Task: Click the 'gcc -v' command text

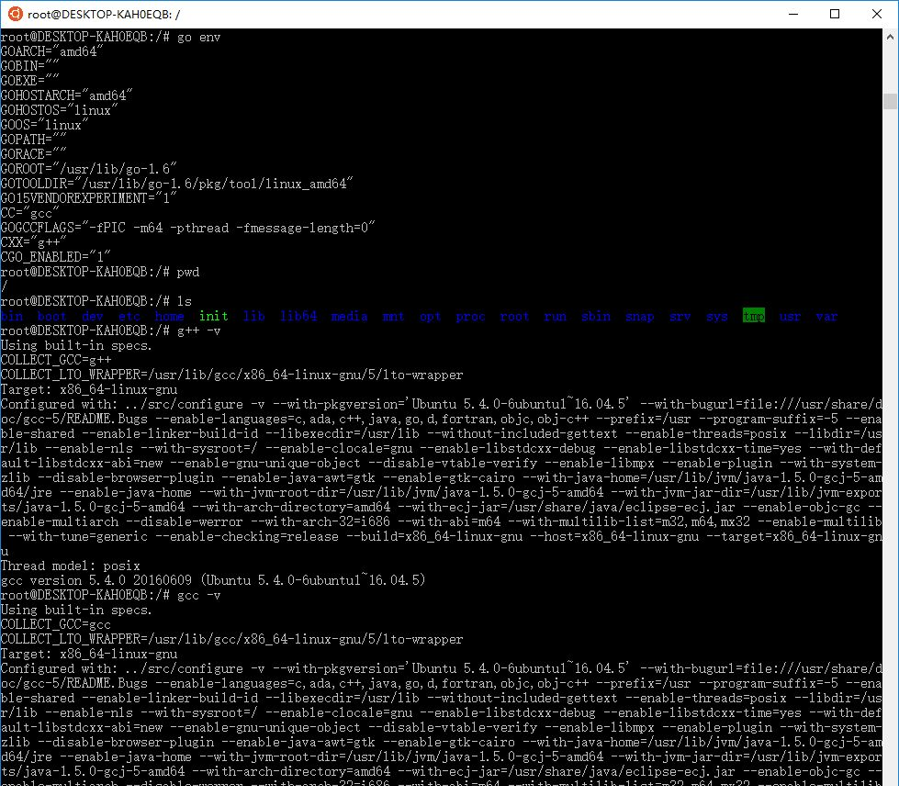Action: [199, 595]
